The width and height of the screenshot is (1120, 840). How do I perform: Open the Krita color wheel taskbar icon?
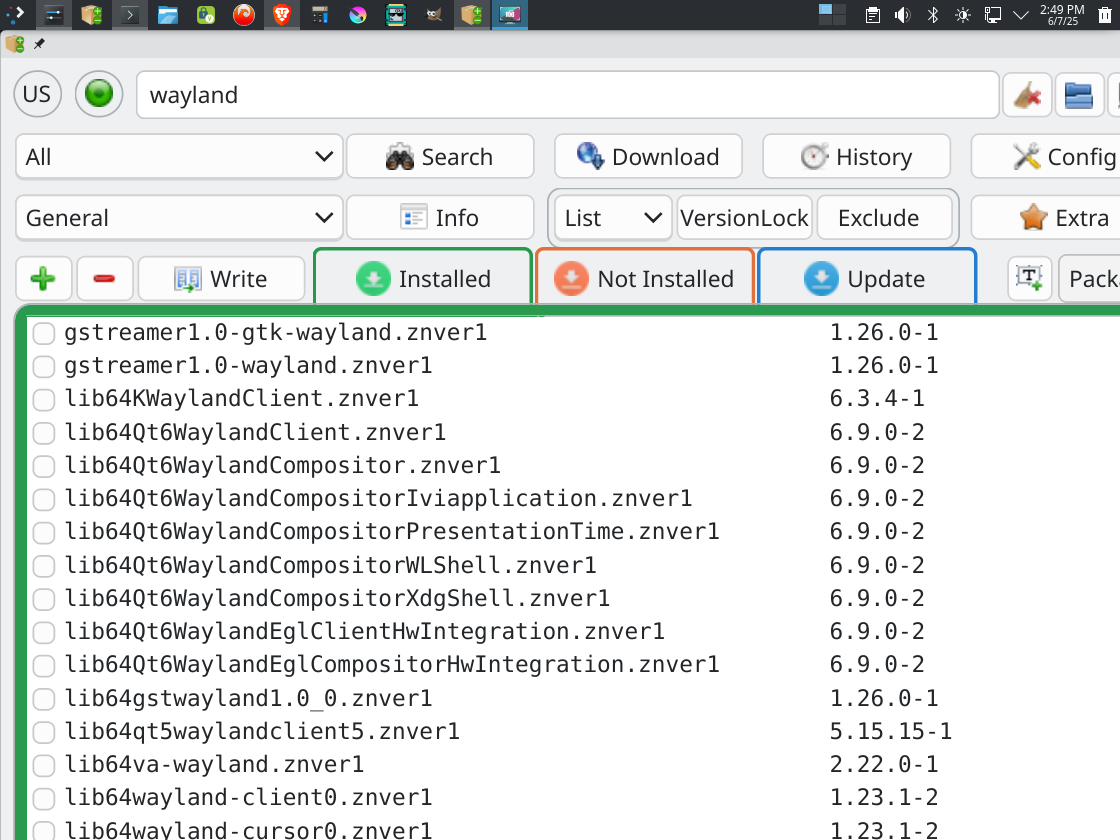(x=358, y=14)
